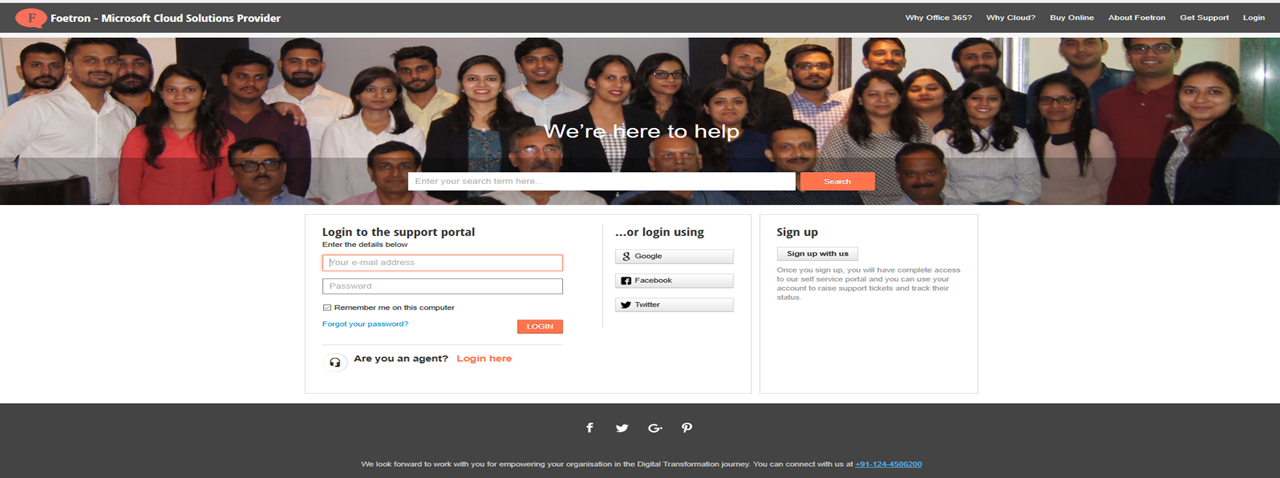Viewport: 1280px width, 478px height.
Task: Open the Google Plus footer icon
Action: point(655,428)
